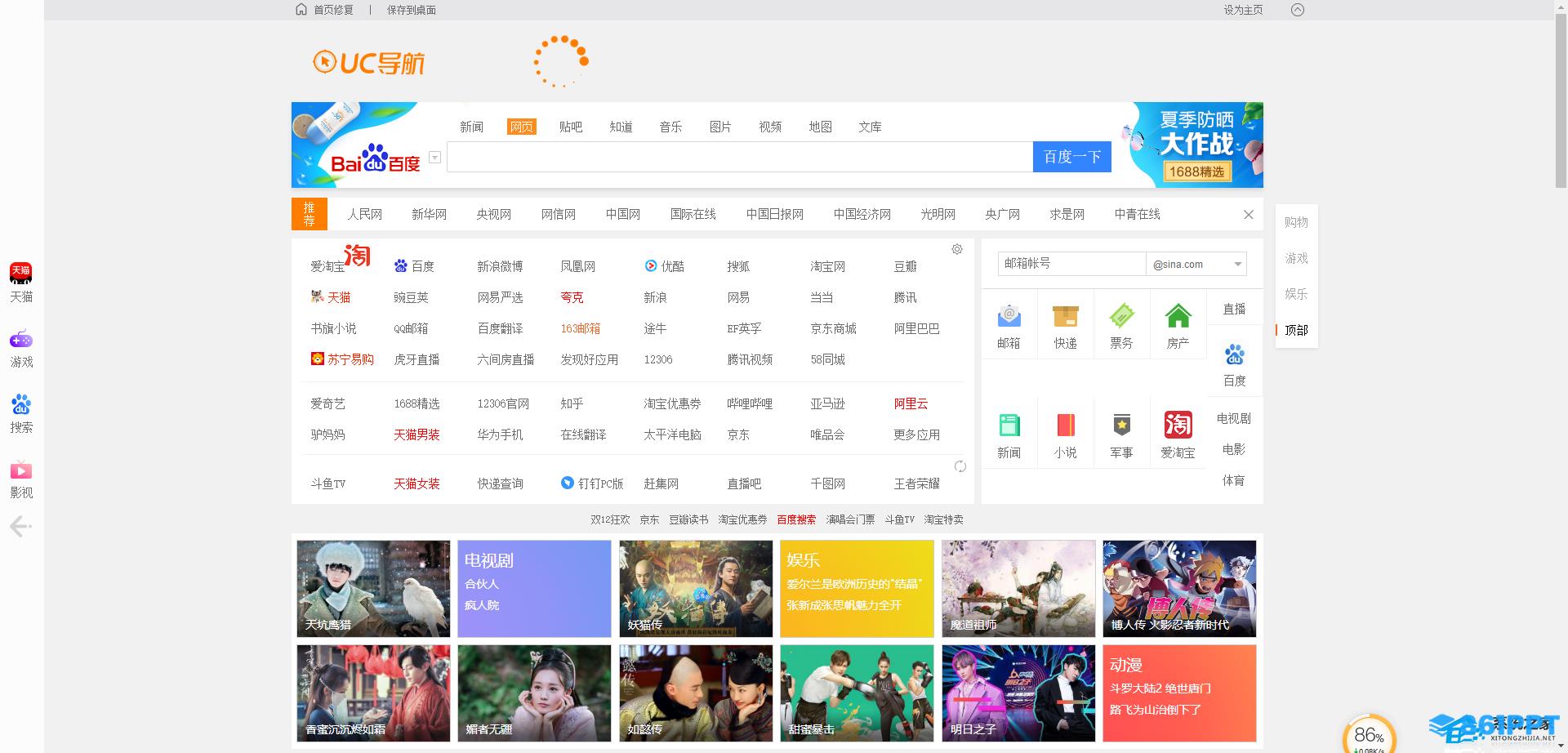The width and height of the screenshot is (1568, 753).
Task: Expand the search engine selector next to Baidu logo
Action: coord(435,158)
